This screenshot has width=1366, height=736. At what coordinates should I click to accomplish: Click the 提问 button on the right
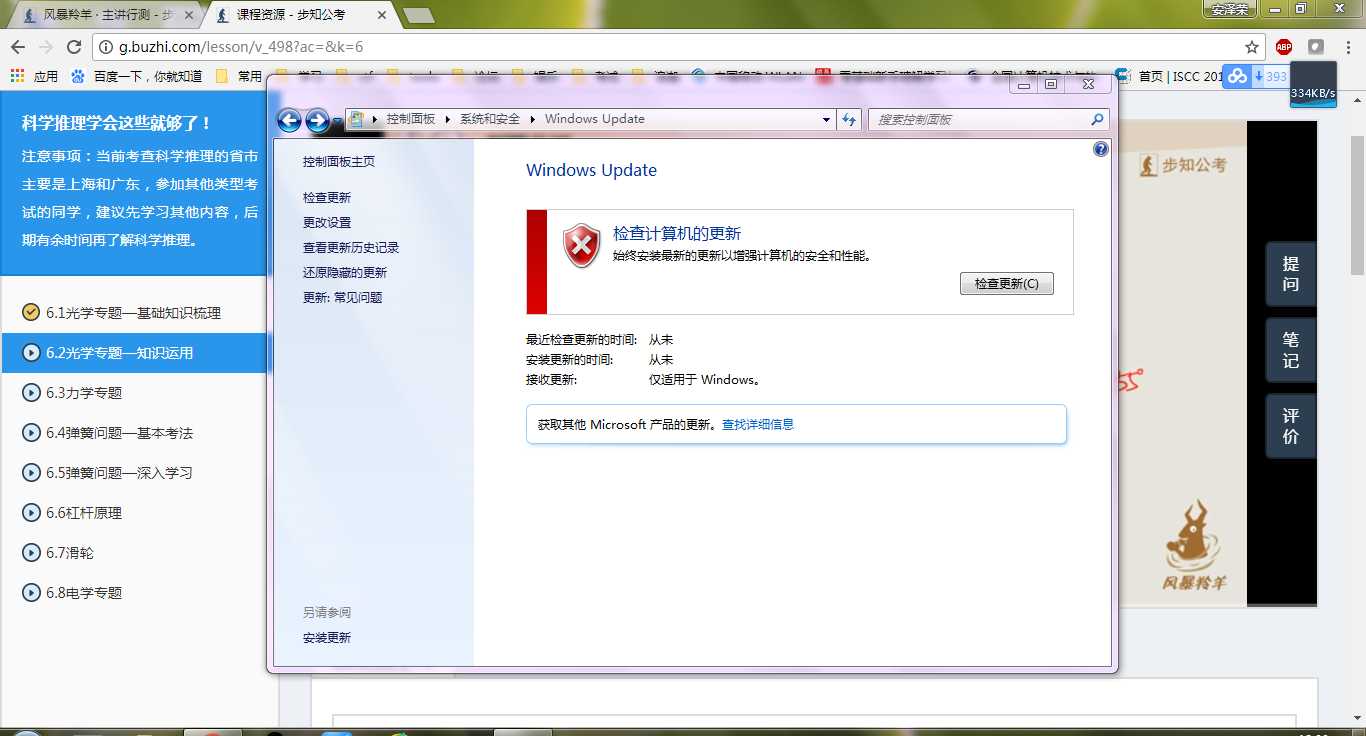click(x=1291, y=274)
